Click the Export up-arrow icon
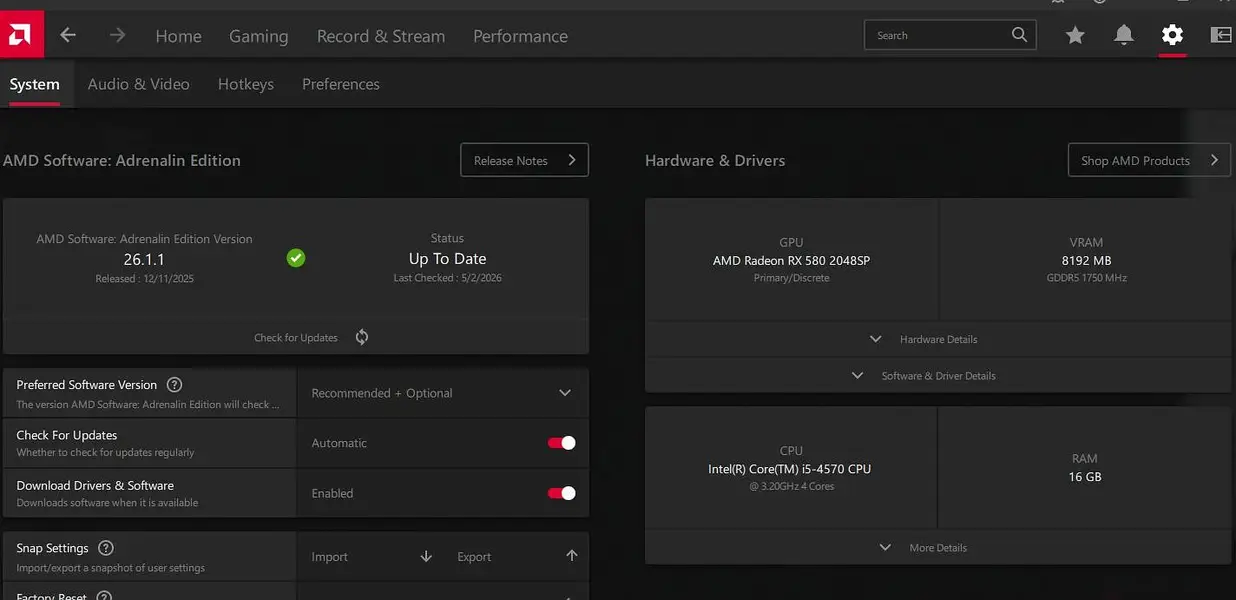The image size is (1236, 600). [572, 556]
